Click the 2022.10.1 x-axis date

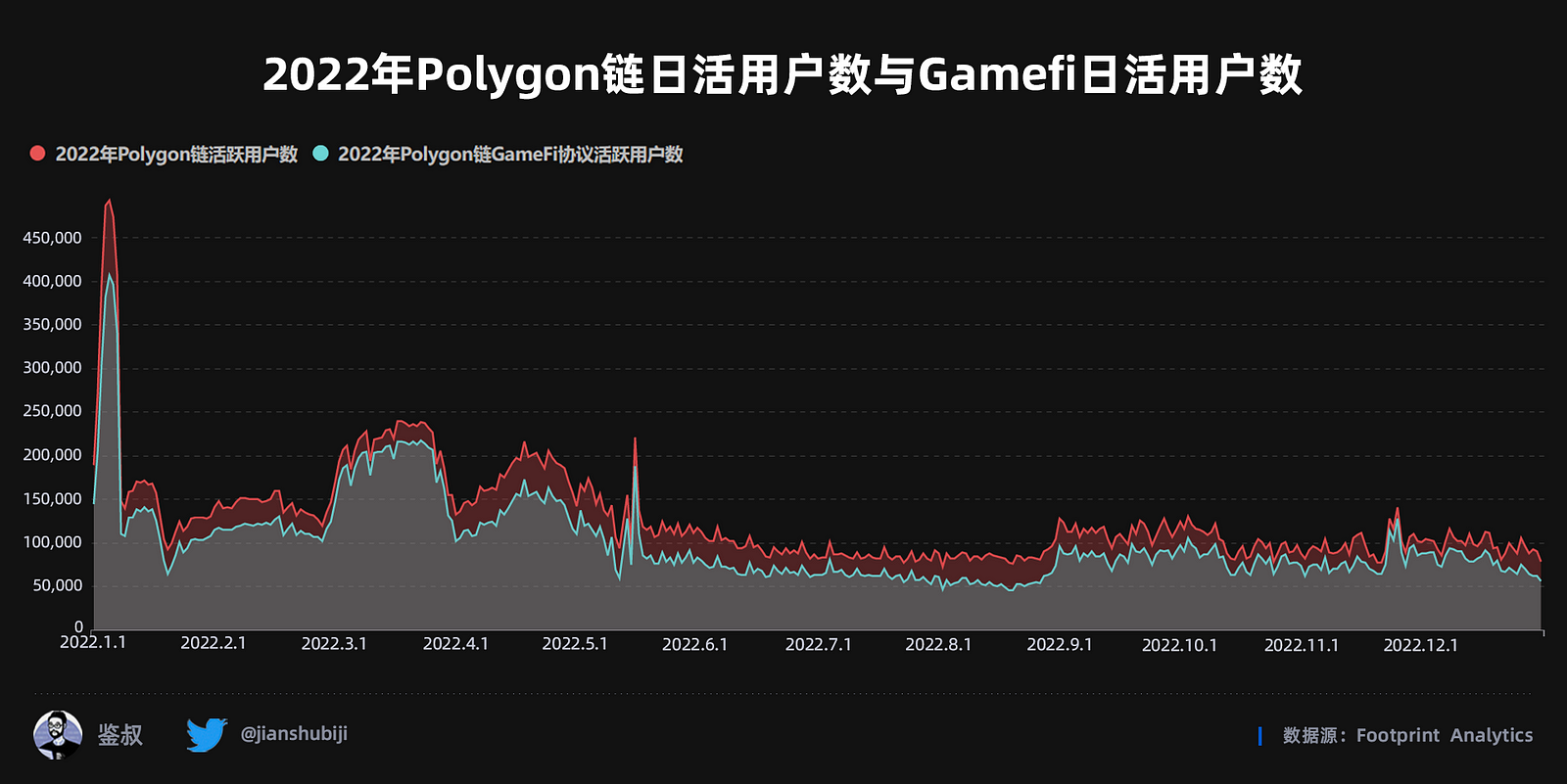1179,646
